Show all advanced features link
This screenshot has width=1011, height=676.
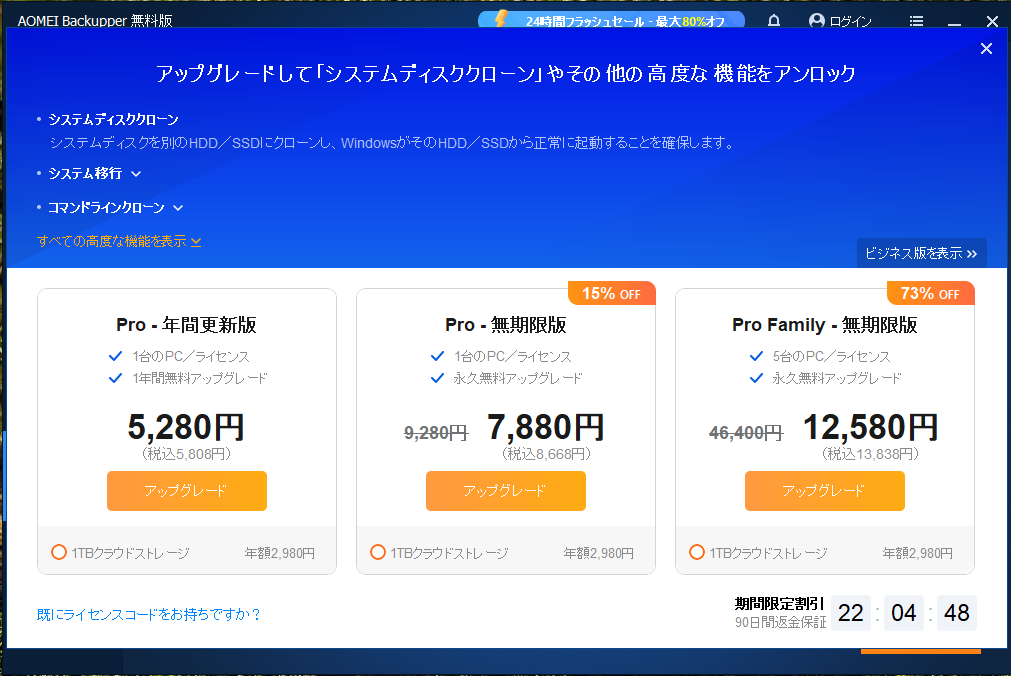[119, 241]
